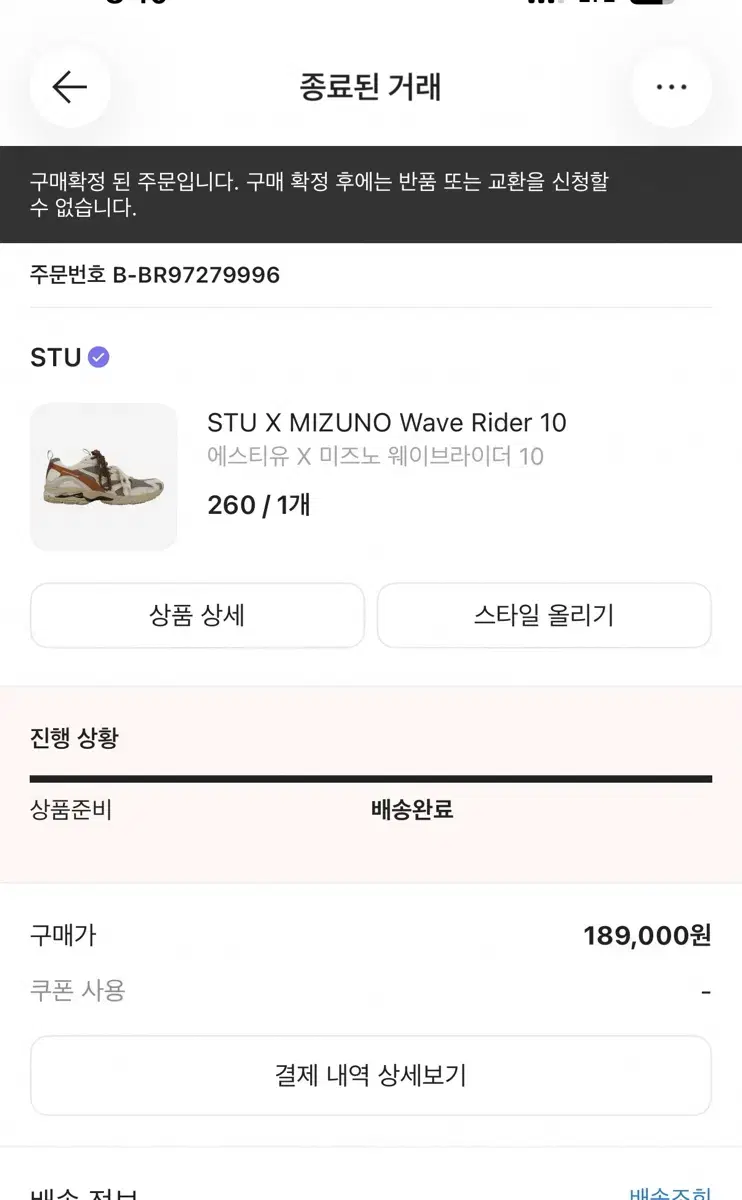Image resolution: width=742 pixels, height=1200 pixels.
Task: Open the sneaker product thumbnail
Action: point(103,477)
